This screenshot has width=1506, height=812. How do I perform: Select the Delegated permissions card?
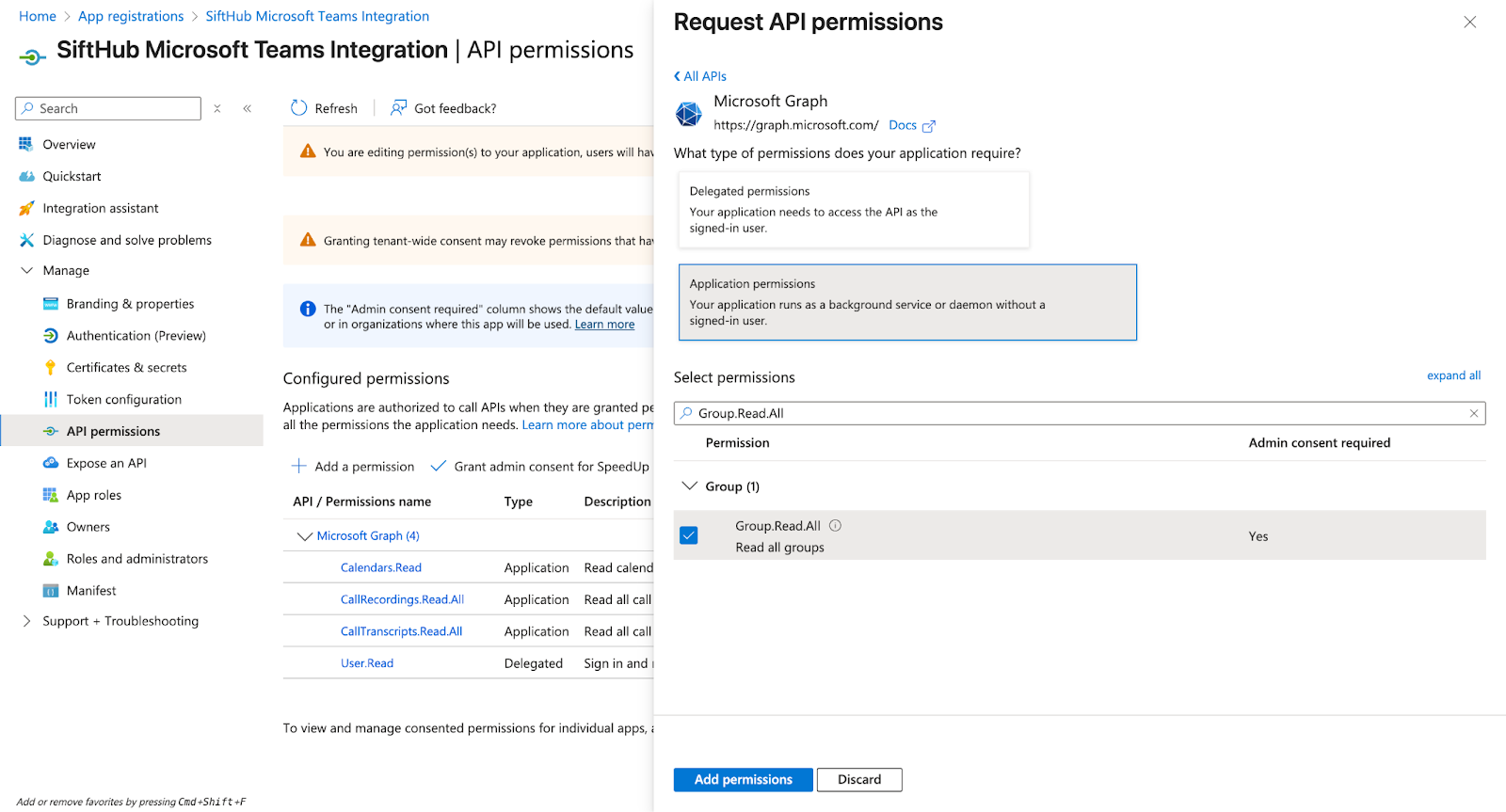click(853, 210)
